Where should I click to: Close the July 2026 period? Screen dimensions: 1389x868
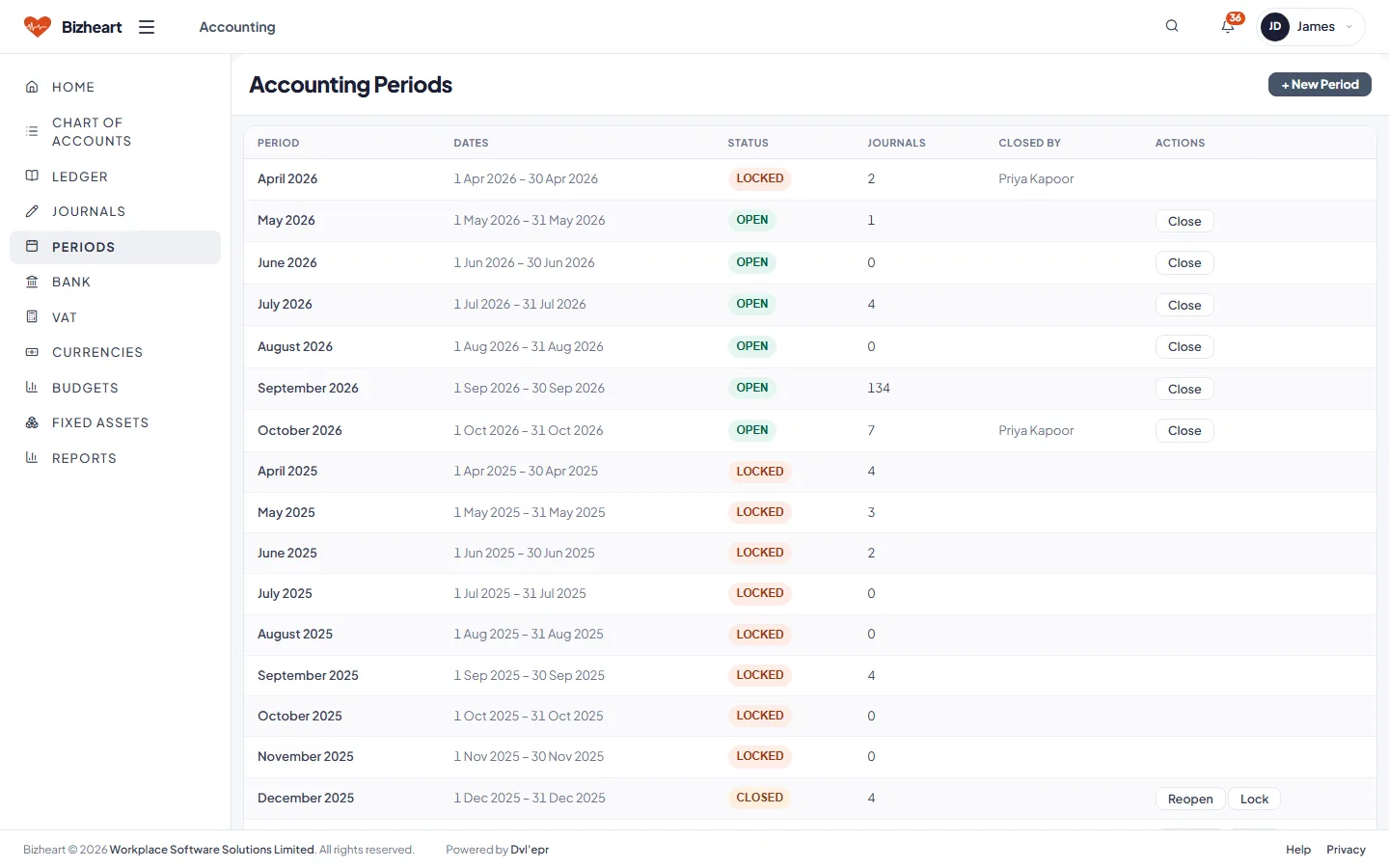coord(1185,305)
